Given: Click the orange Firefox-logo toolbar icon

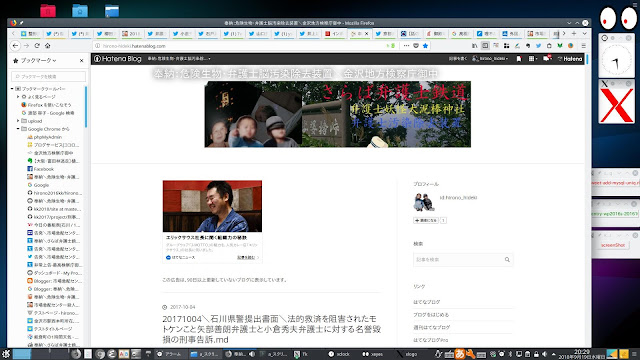Looking at the screenshot, I should point(571,46).
